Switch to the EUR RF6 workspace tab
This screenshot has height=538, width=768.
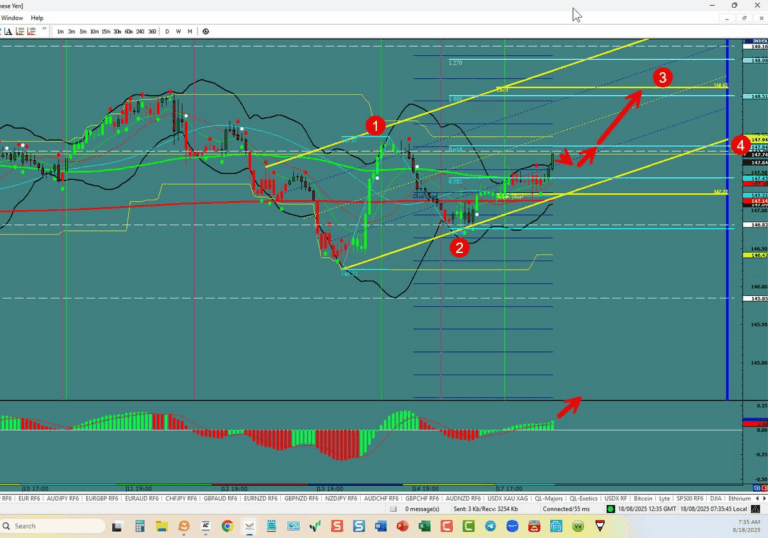(x=29, y=498)
